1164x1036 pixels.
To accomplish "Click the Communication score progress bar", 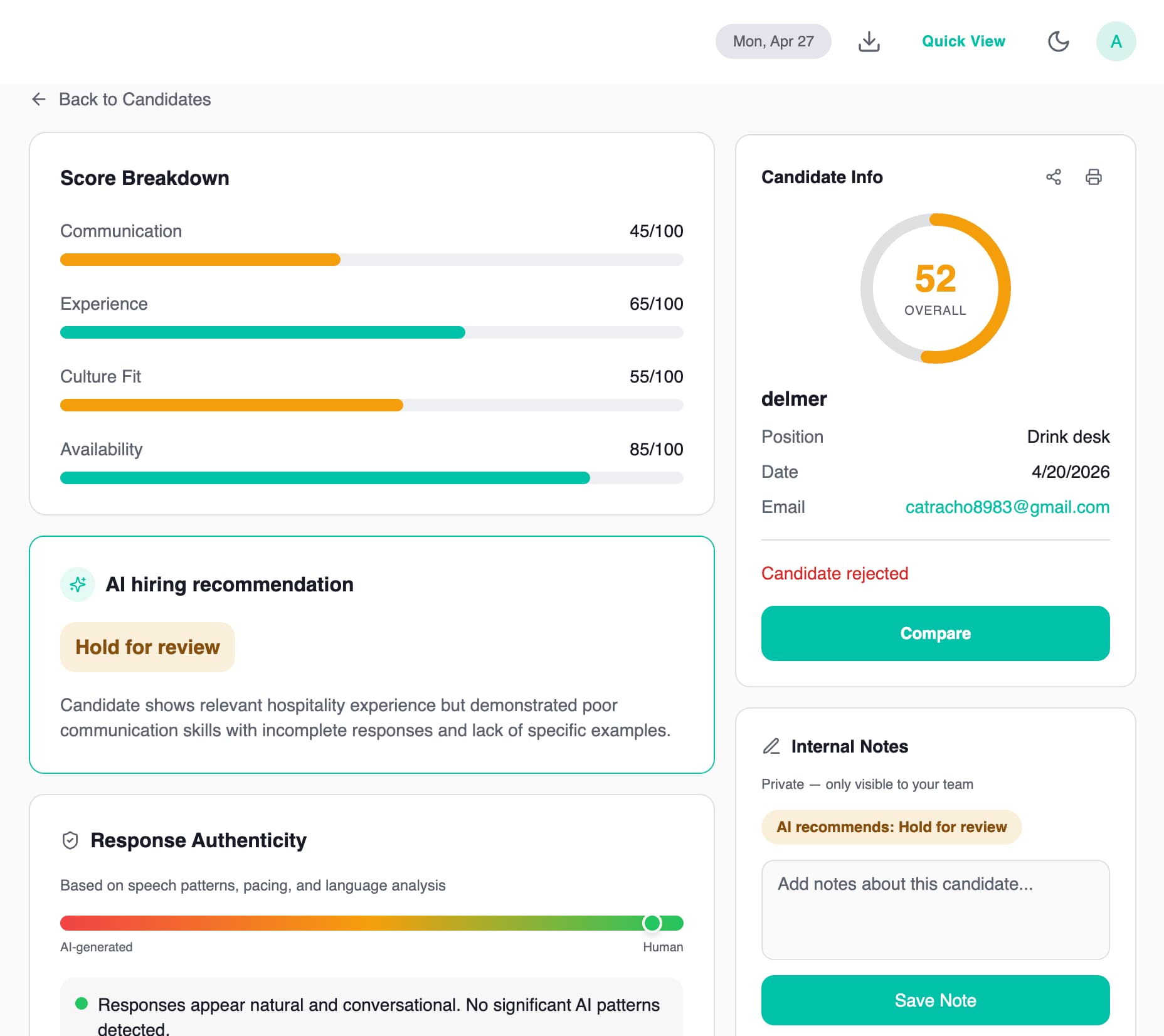I will (371, 260).
